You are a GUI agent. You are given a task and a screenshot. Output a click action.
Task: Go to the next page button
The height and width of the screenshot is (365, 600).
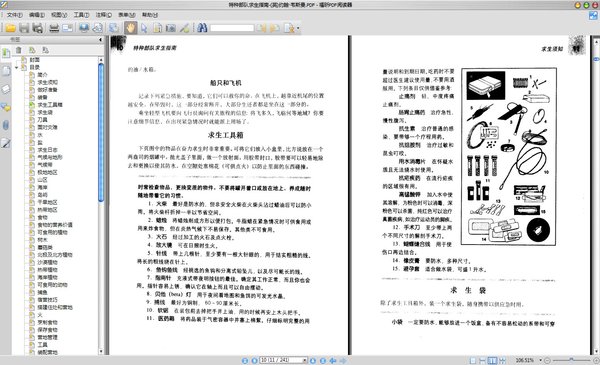tap(313, 360)
